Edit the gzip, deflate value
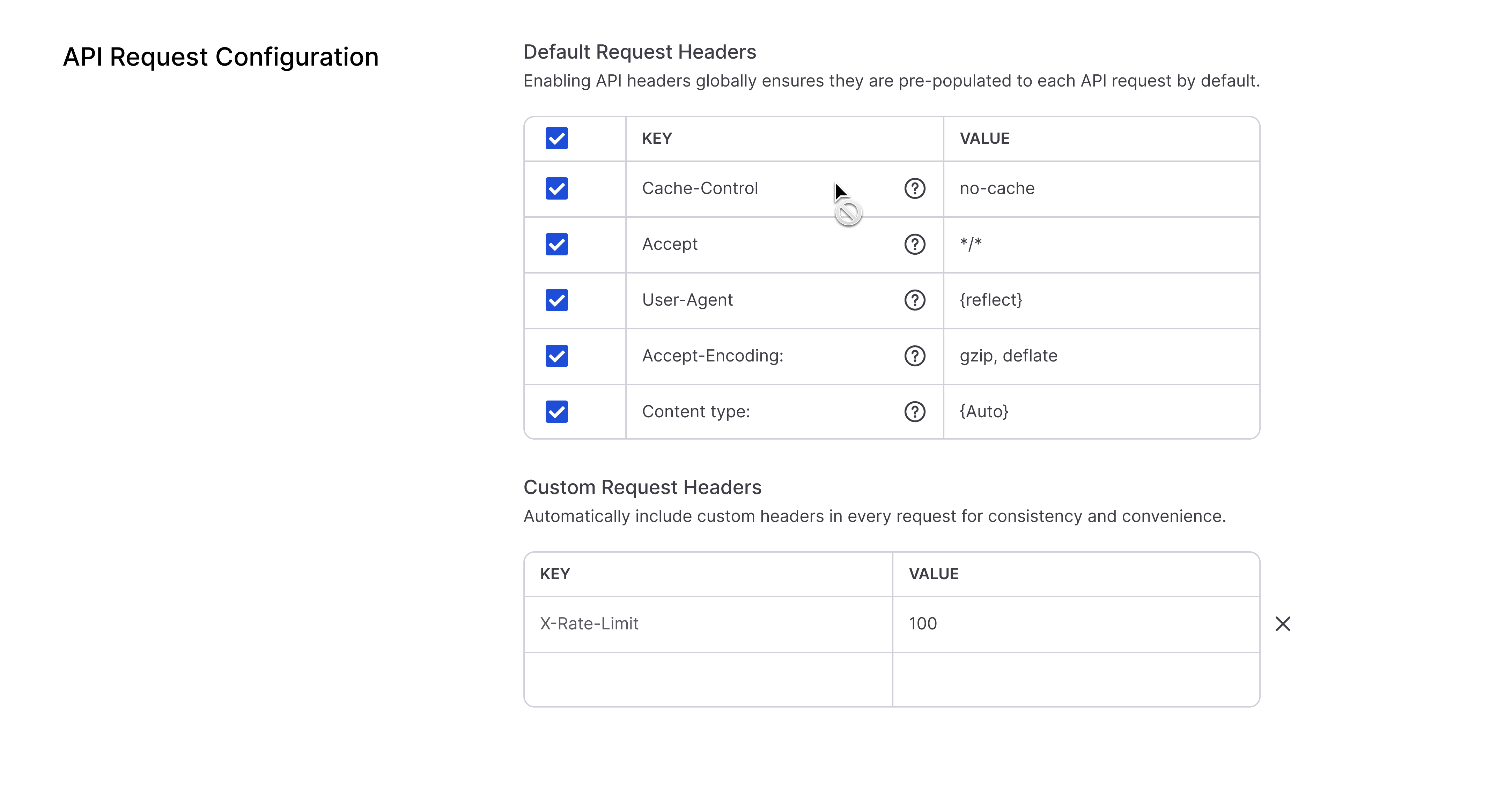The image size is (1512, 785). coord(1008,356)
